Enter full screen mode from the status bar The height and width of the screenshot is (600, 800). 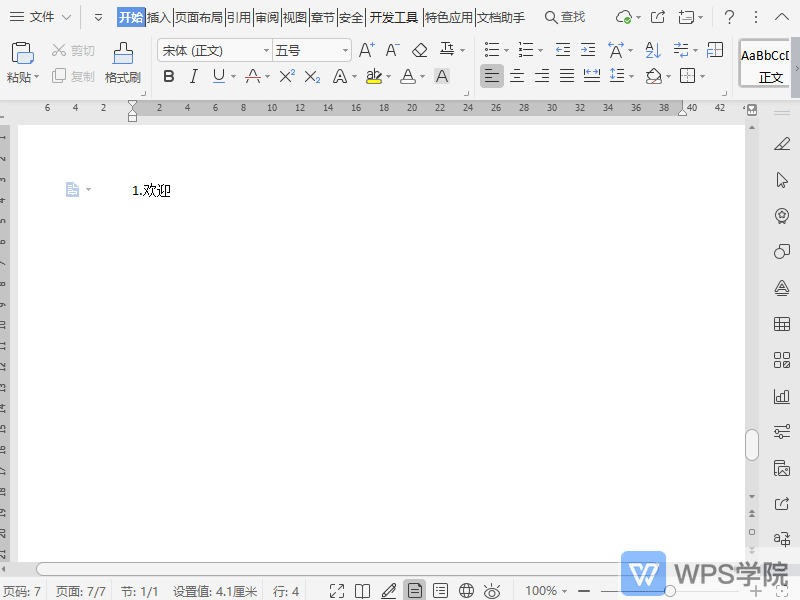pyautogui.click(x=337, y=590)
